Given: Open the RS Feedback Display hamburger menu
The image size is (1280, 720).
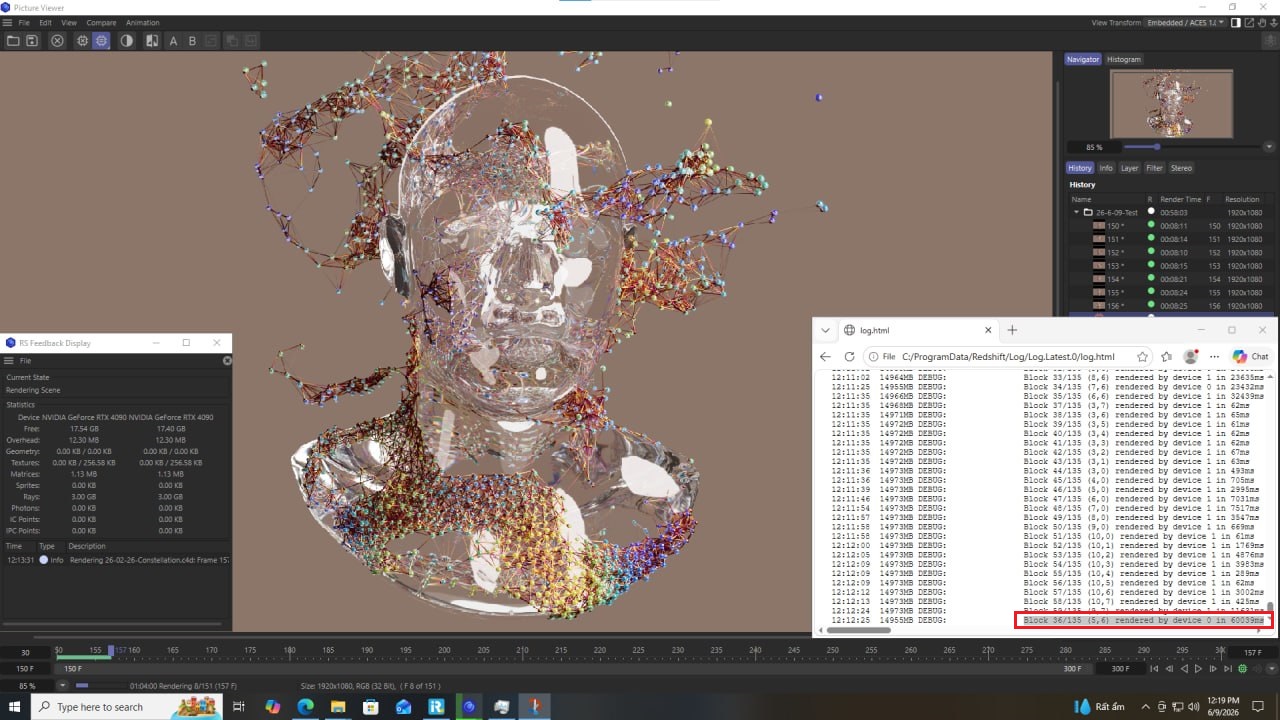Looking at the screenshot, I should tap(8, 360).
